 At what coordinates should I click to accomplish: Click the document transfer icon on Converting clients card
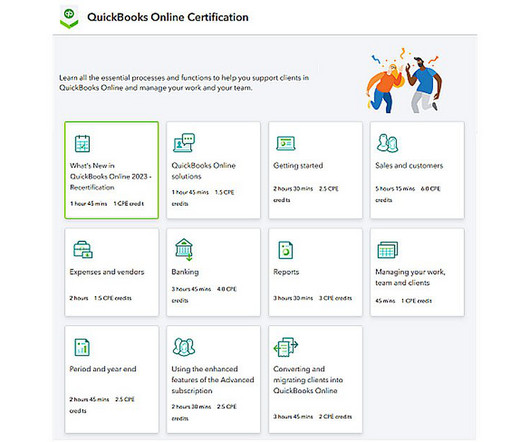286,347
